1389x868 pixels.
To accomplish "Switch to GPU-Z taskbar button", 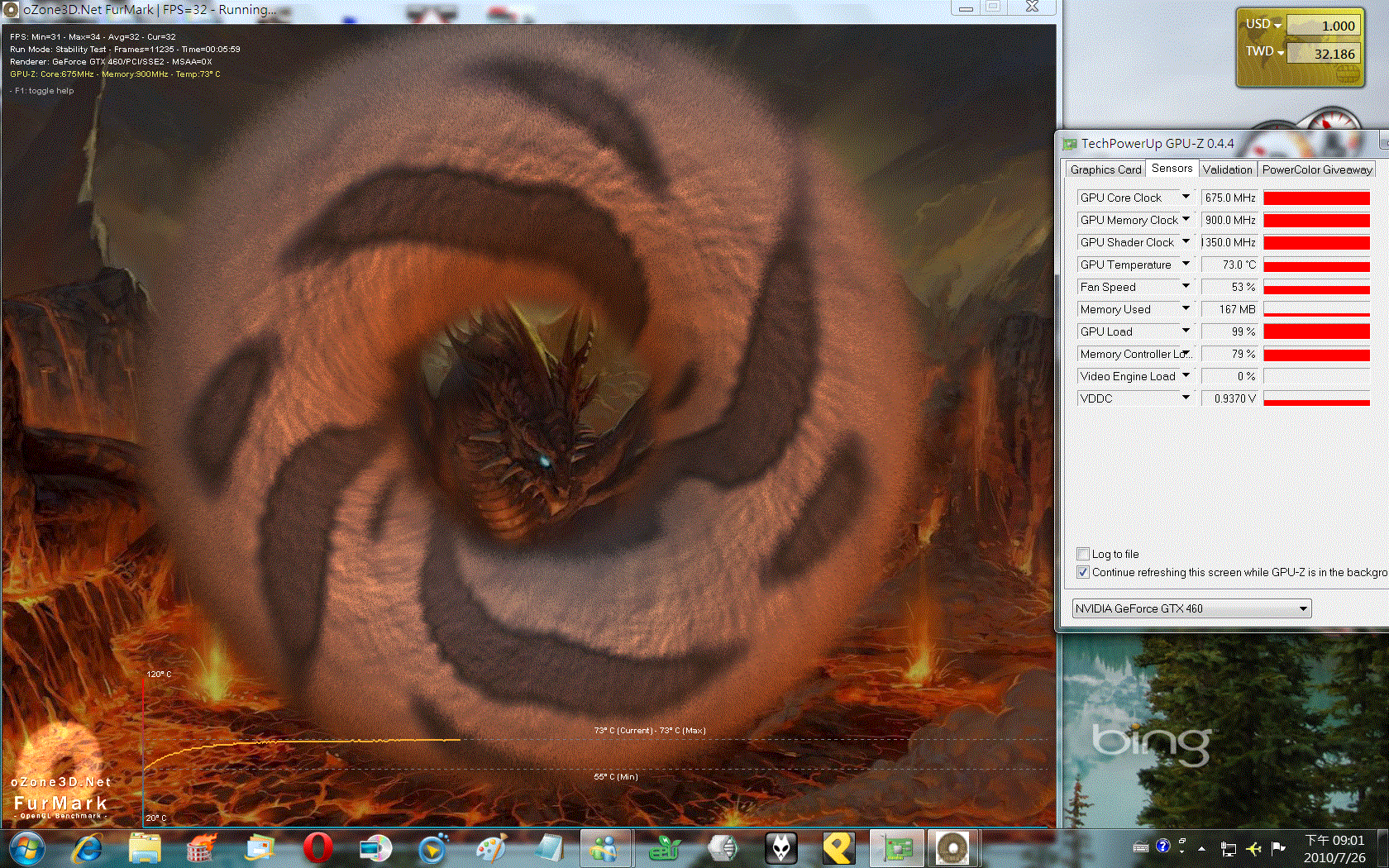I will (x=896, y=848).
